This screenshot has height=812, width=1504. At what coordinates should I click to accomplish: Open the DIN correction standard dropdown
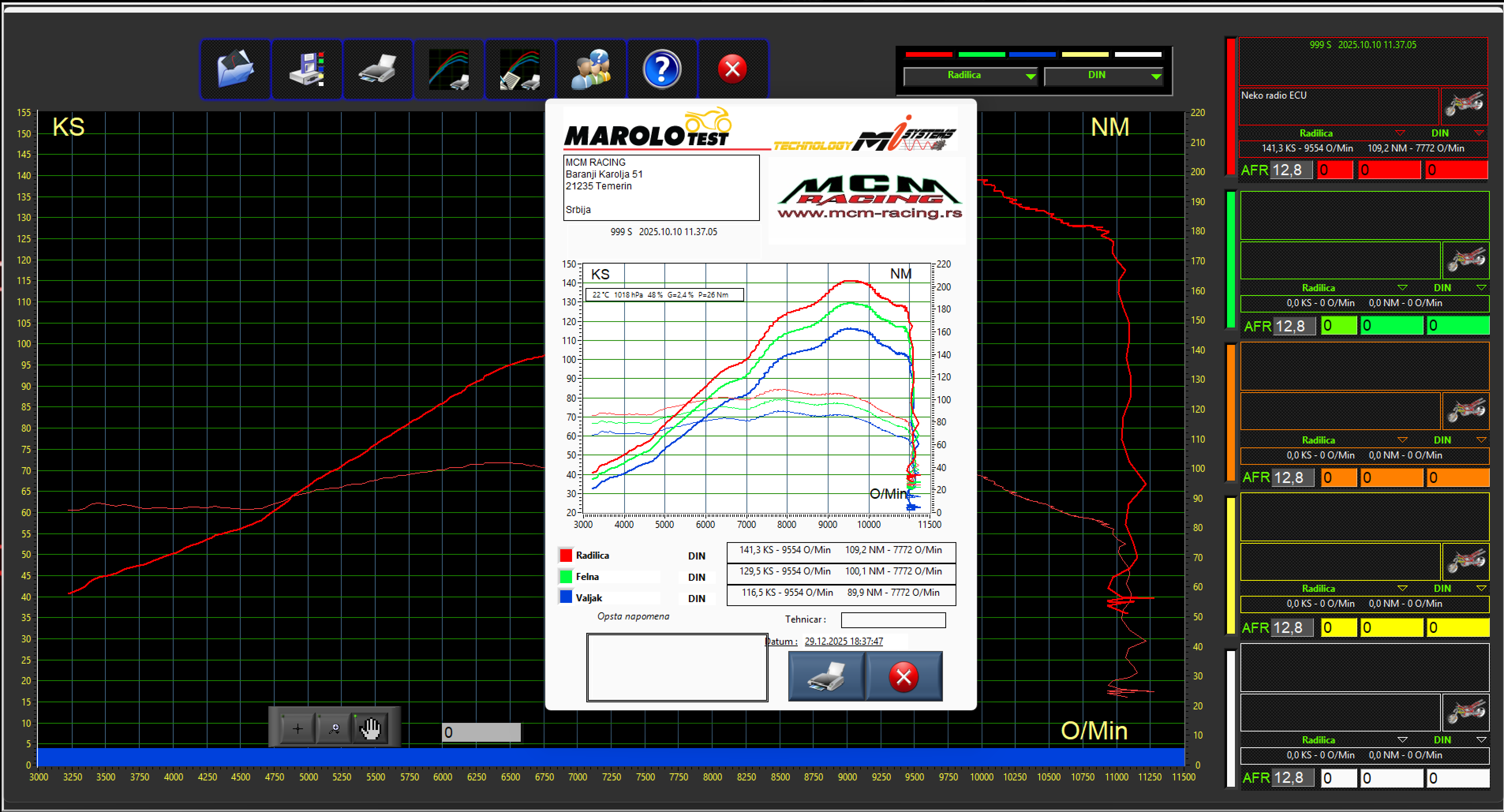coord(1104,76)
